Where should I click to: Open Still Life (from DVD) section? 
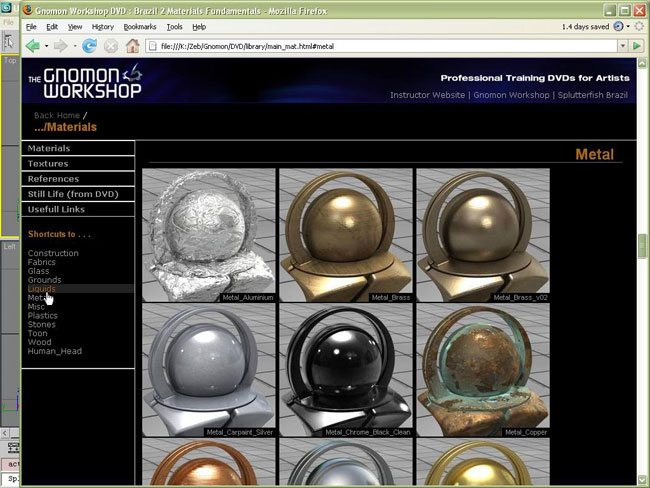pyautogui.click(x=78, y=194)
